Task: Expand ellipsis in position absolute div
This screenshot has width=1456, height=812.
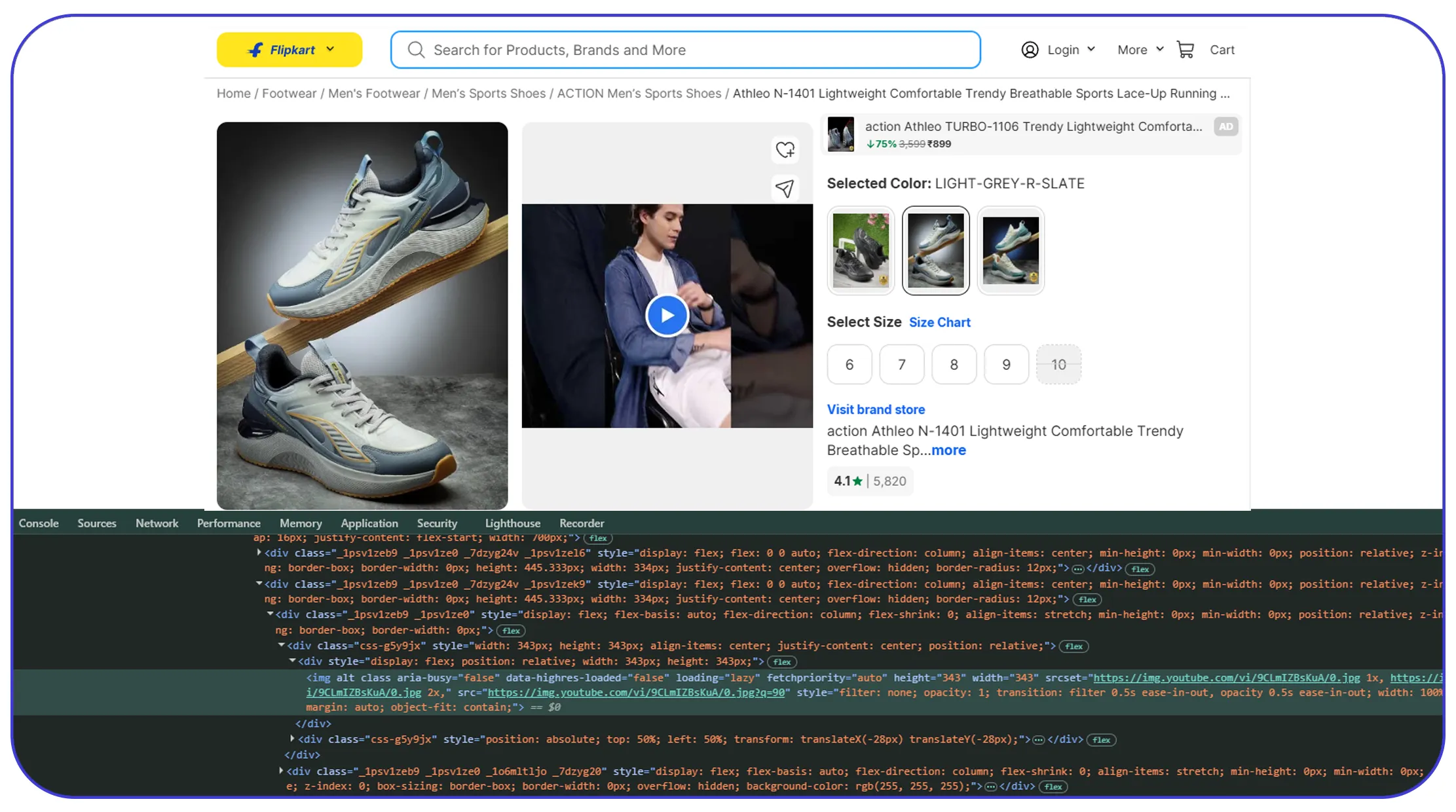Action: click(x=1038, y=740)
